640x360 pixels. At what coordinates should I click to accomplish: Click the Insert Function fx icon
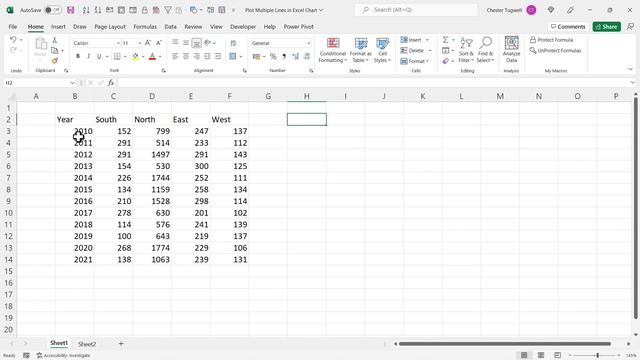coord(111,83)
